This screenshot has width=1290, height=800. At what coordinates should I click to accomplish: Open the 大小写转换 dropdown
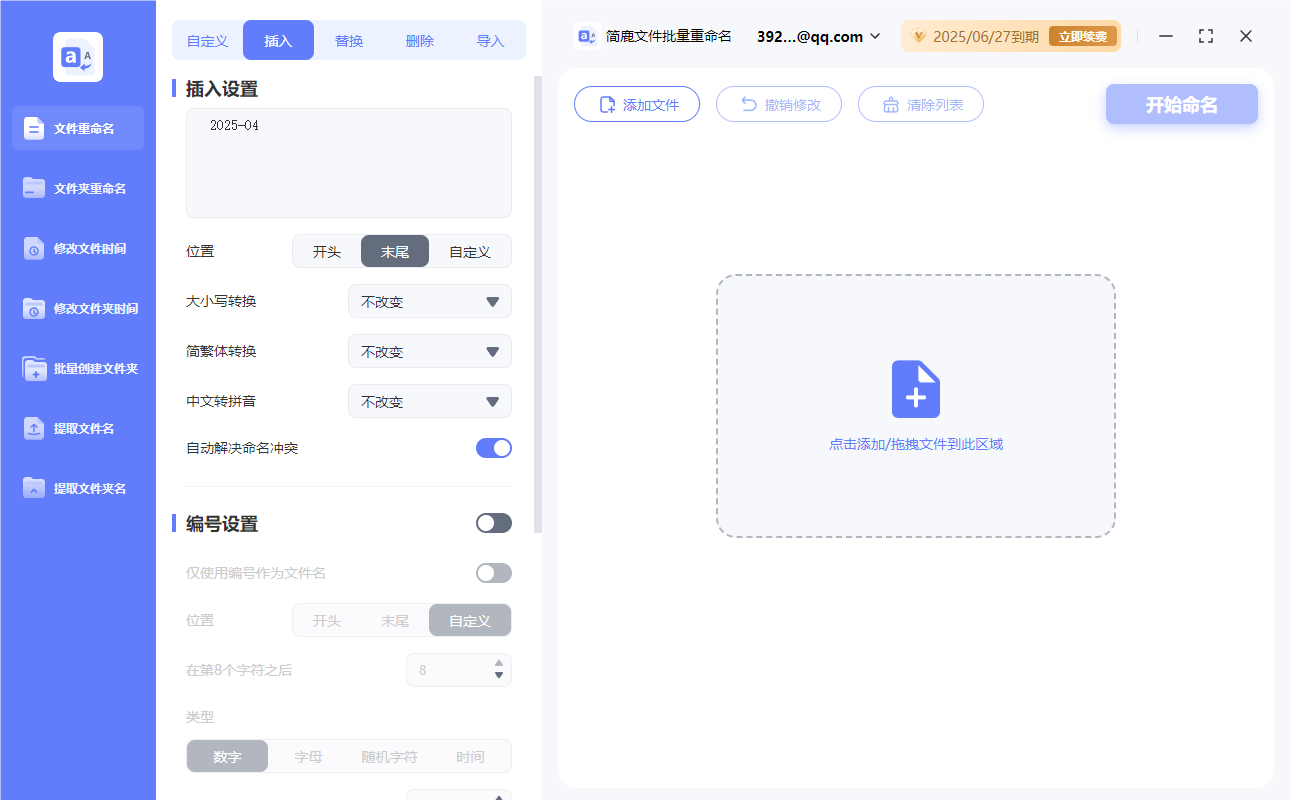click(x=429, y=301)
